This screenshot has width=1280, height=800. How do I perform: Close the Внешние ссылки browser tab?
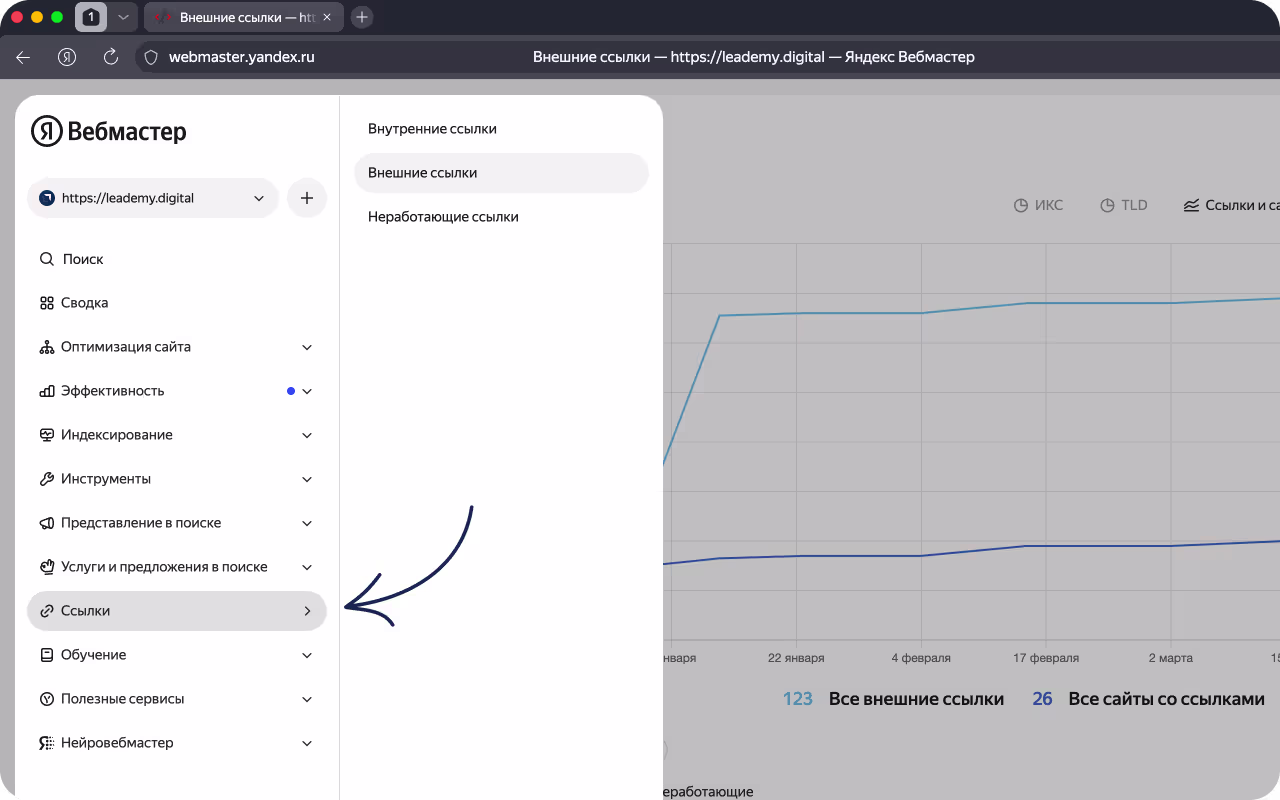[x=327, y=17]
